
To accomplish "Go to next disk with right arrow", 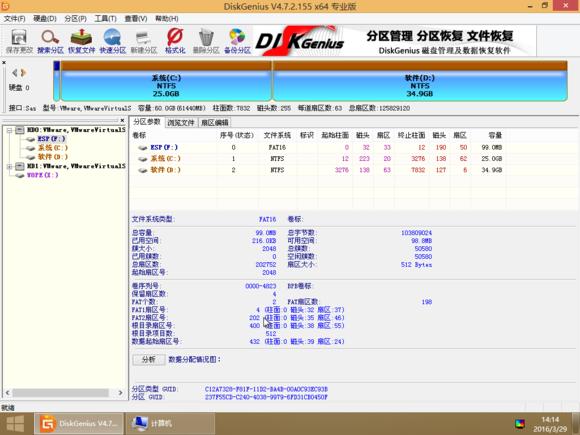I will point(23,73).
